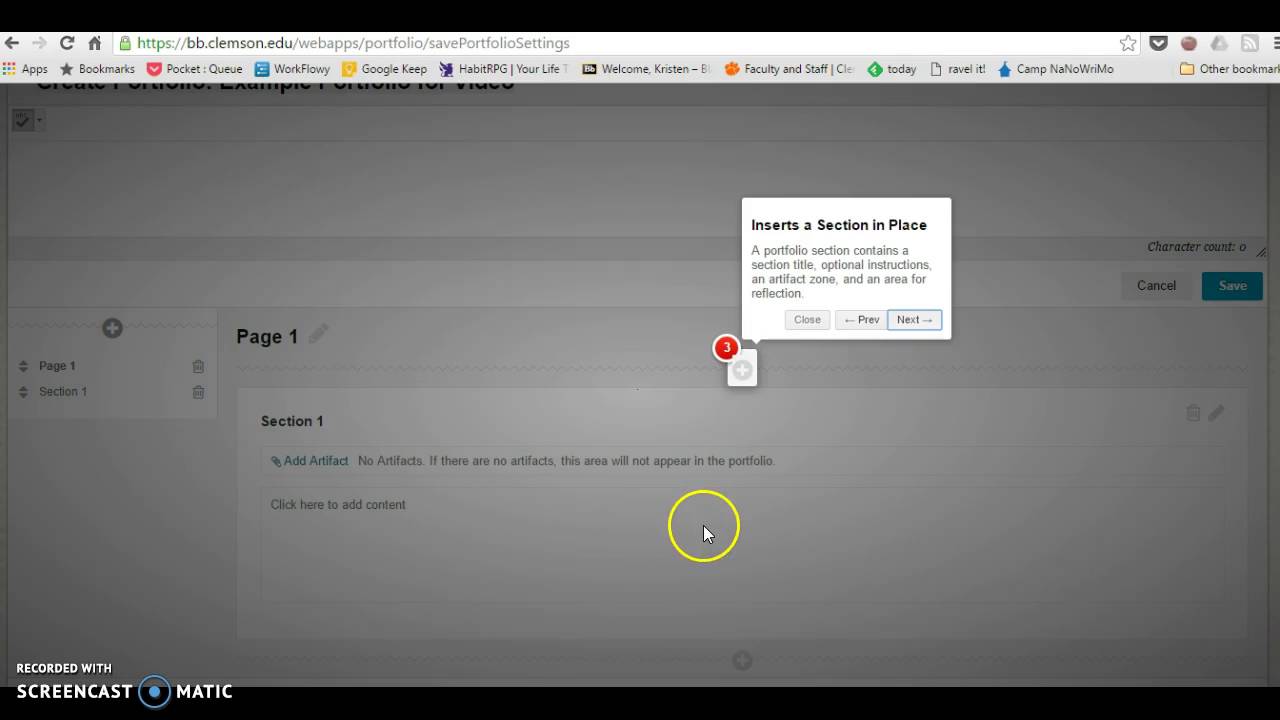Click the Page 1 heading text
The height and width of the screenshot is (720, 1280).
coord(267,337)
